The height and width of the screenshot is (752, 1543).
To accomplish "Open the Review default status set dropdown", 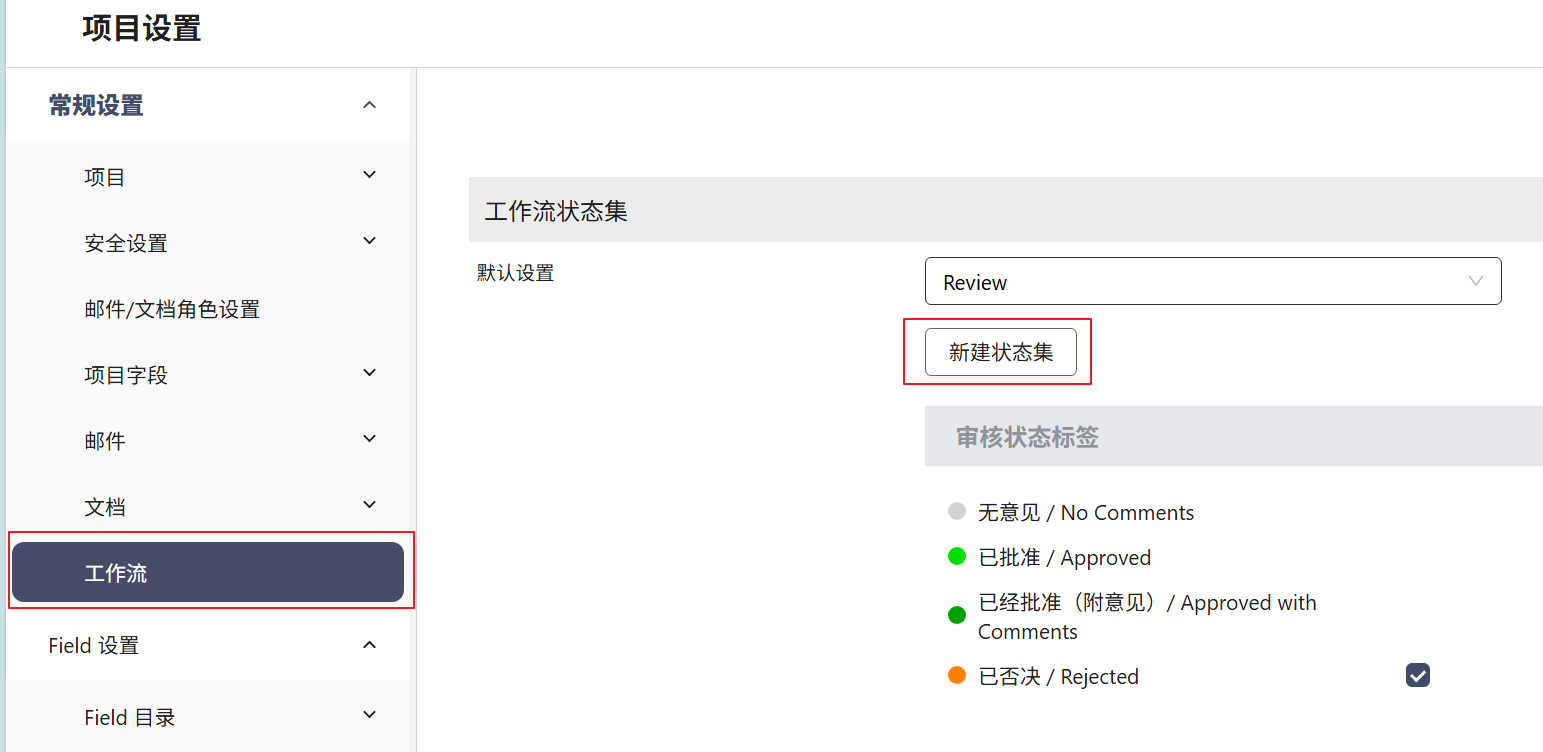I will tap(1212, 282).
